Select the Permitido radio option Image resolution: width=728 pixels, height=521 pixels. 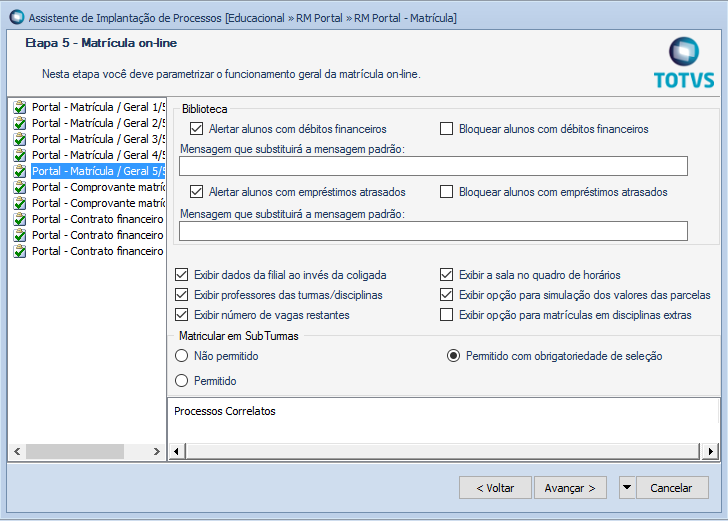[182, 381]
